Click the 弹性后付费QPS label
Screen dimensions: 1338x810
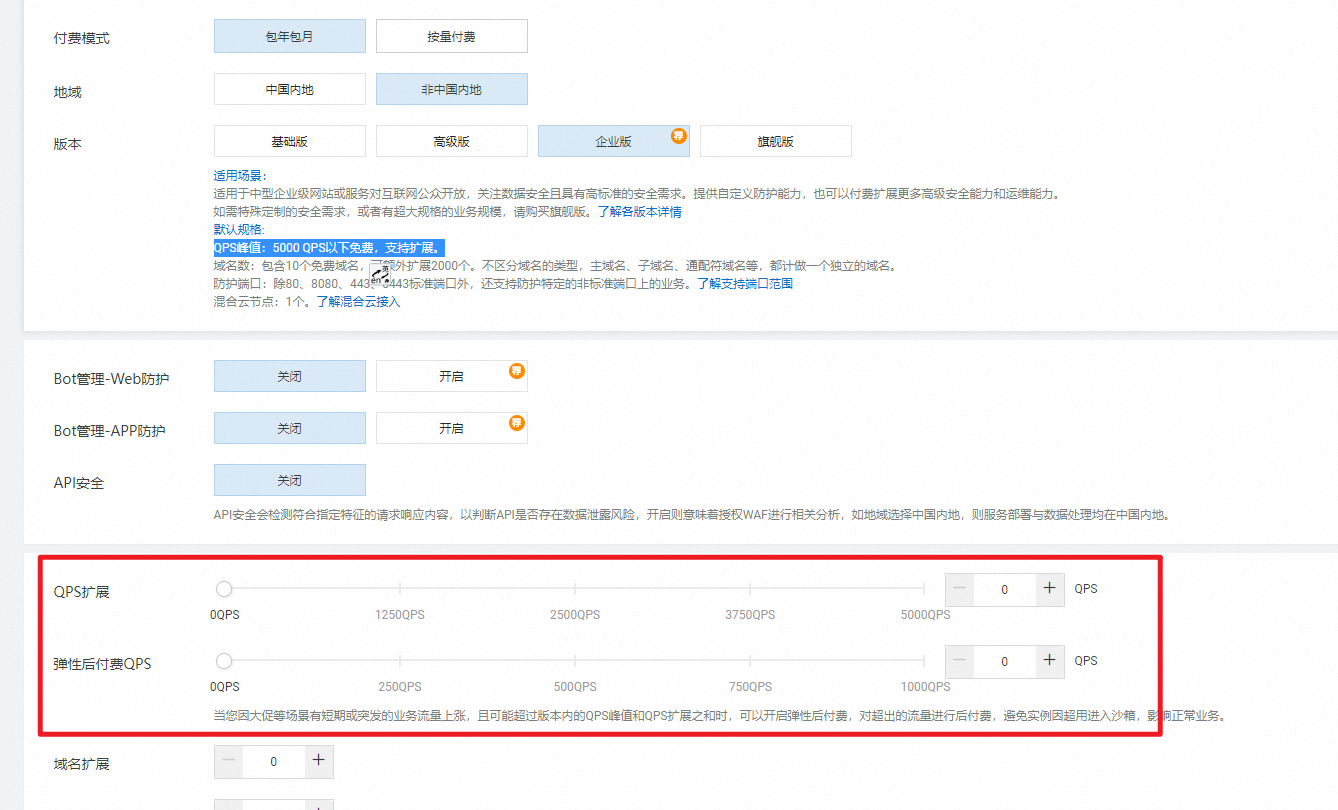(103, 663)
